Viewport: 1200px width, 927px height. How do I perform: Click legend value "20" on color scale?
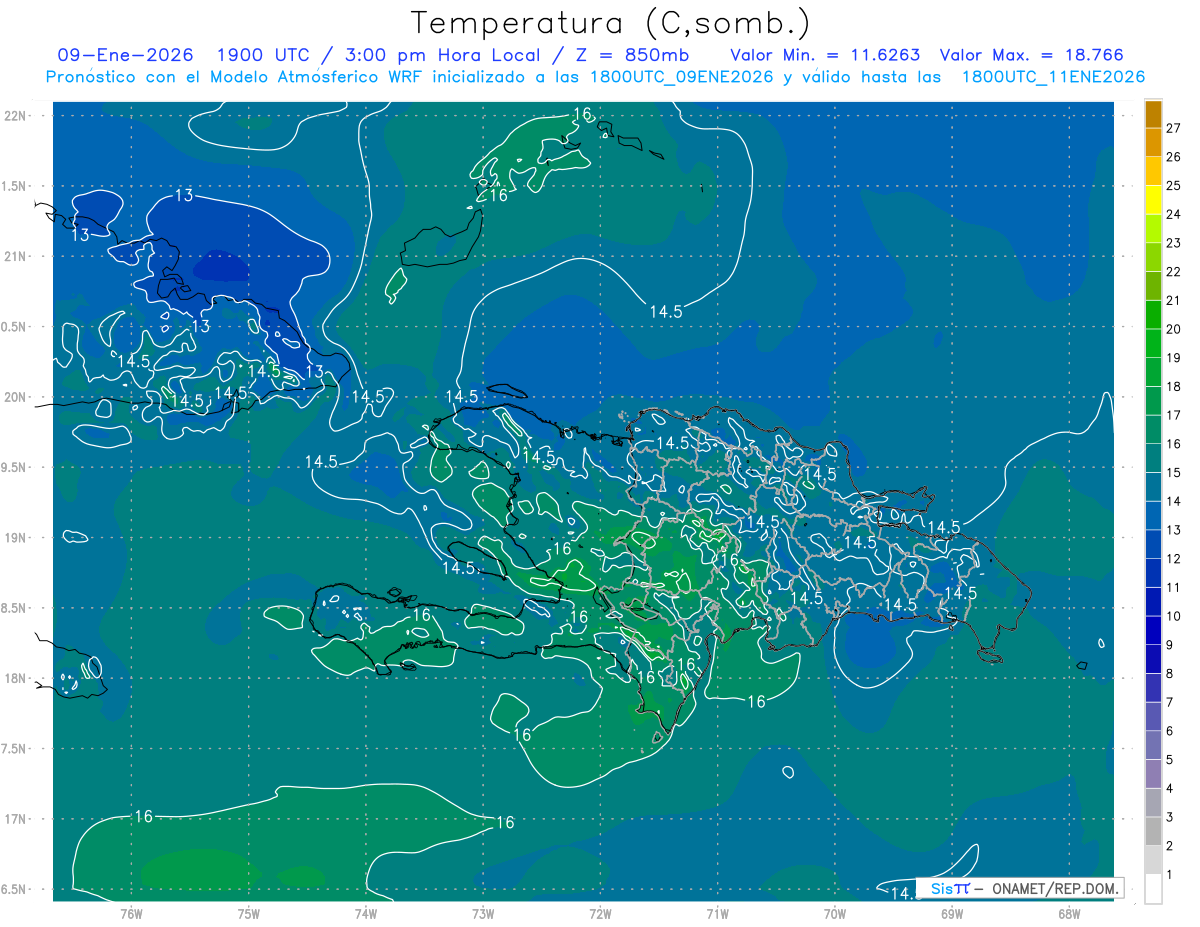[x=1174, y=329]
